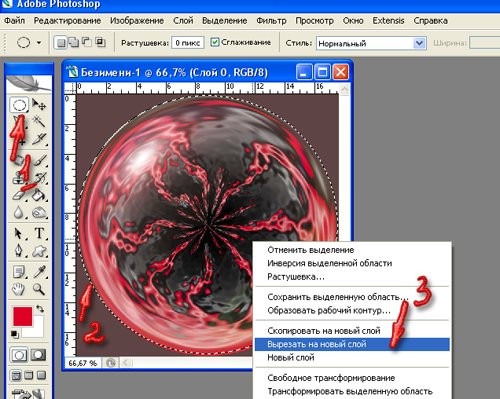The height and width of the screenshot is (399, 500).
Task: Open the Фильтр menu
Action: pyautogui.click(x=271, y=21)
